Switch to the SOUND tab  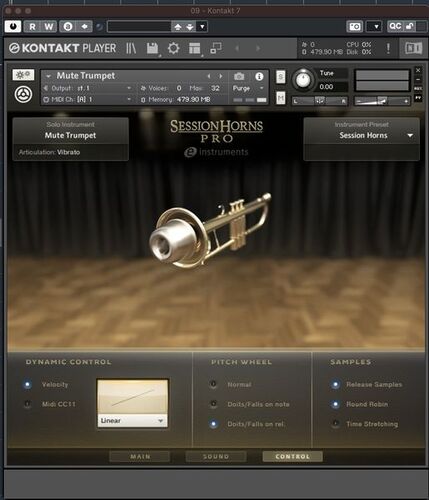(216, 456)
